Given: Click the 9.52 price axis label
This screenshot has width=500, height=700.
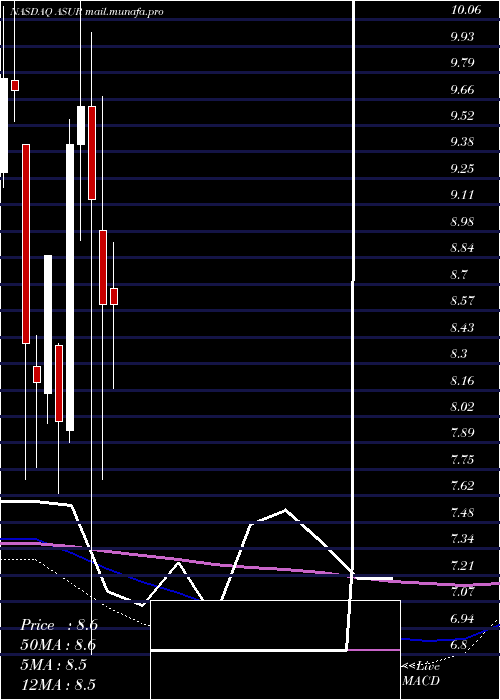Looking at the screenshot, I should click(x=462, y=116).
